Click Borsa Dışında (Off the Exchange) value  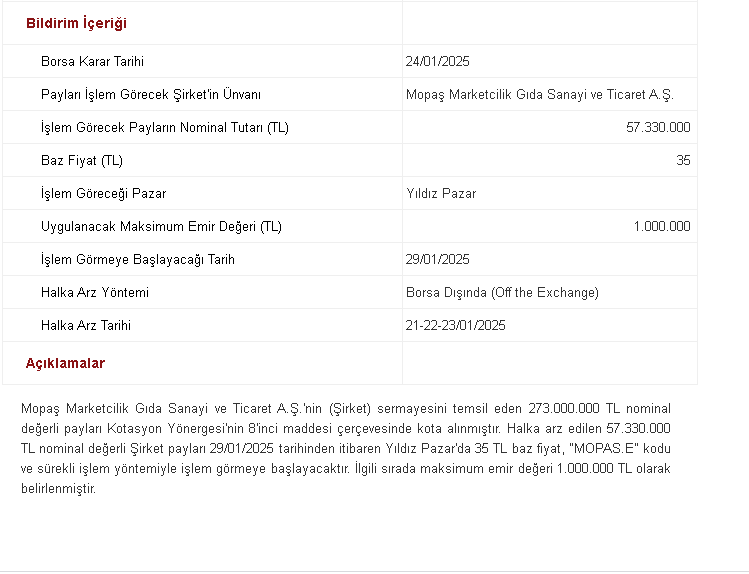(502, 292)
